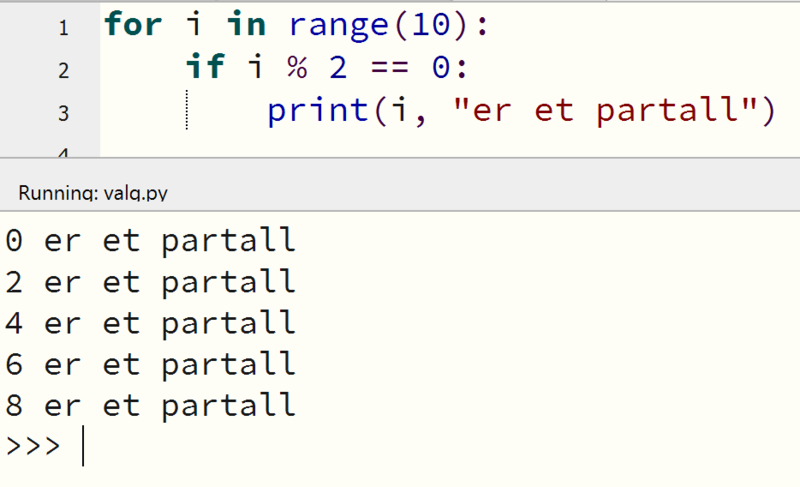Click line number 1 in the gutter
The height and width of the screenshot is (487, 800).
pos(64,28)
